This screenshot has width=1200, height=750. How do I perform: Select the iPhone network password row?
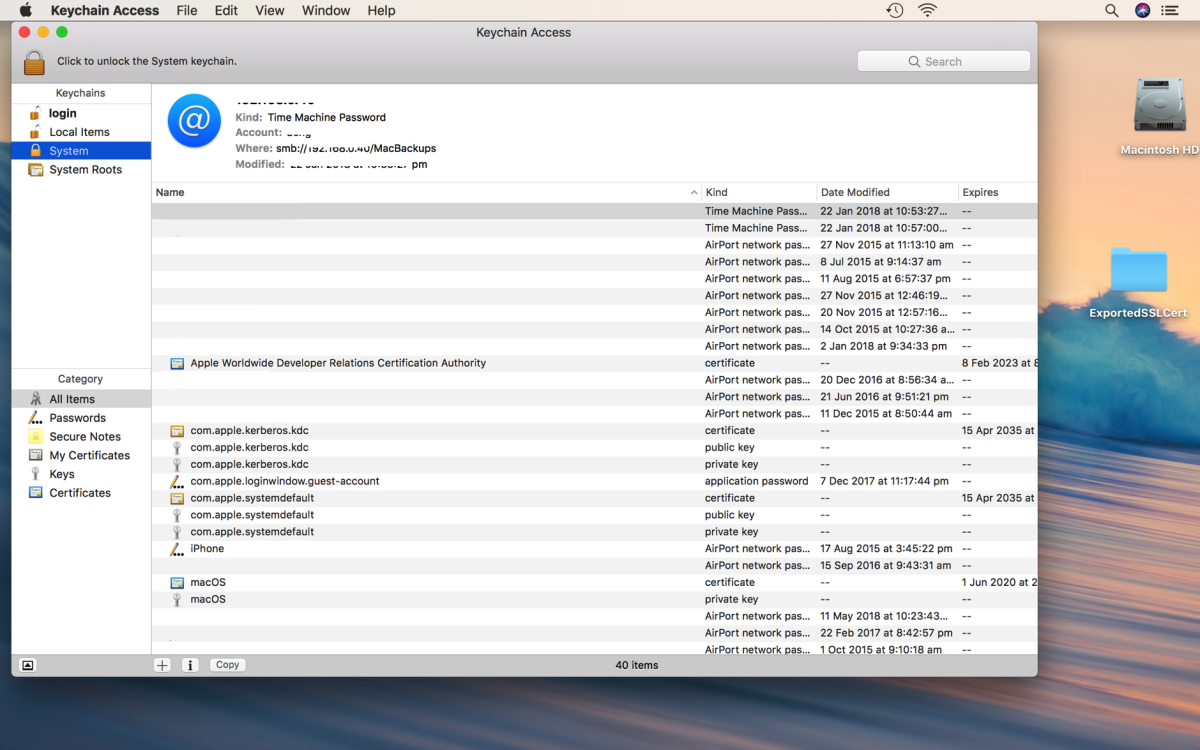point(594,548)
